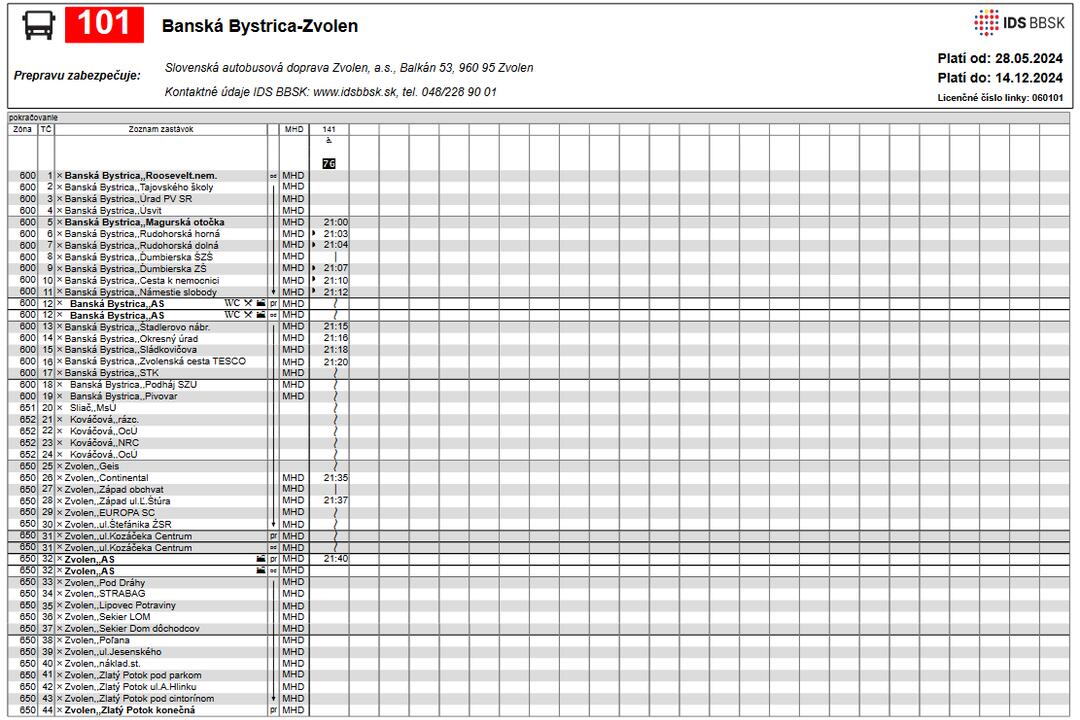Click the black 76 note badge

pos(329,163)
